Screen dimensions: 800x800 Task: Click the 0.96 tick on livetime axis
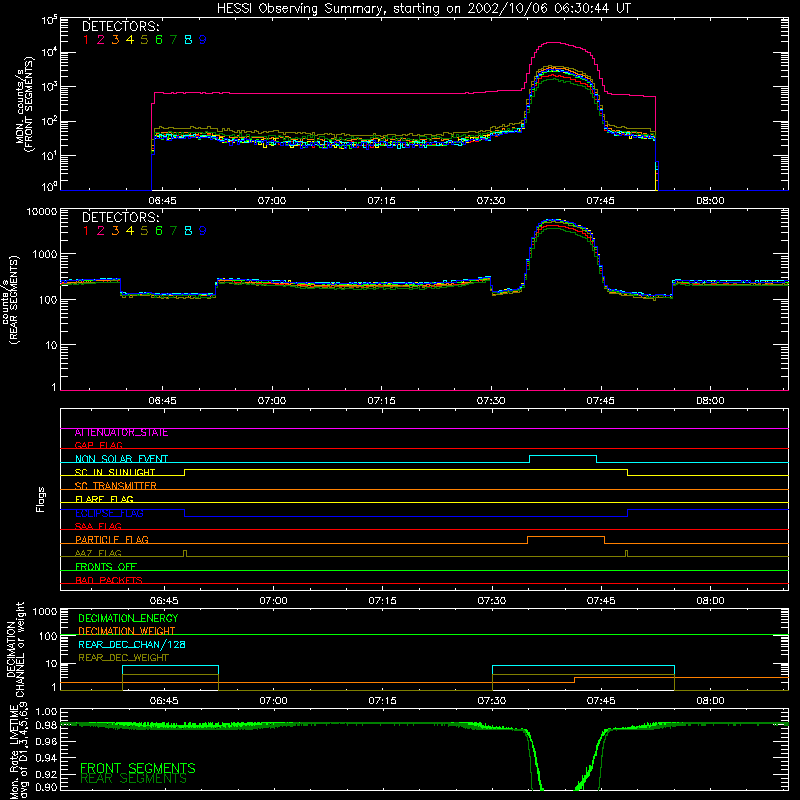[46, 741]
